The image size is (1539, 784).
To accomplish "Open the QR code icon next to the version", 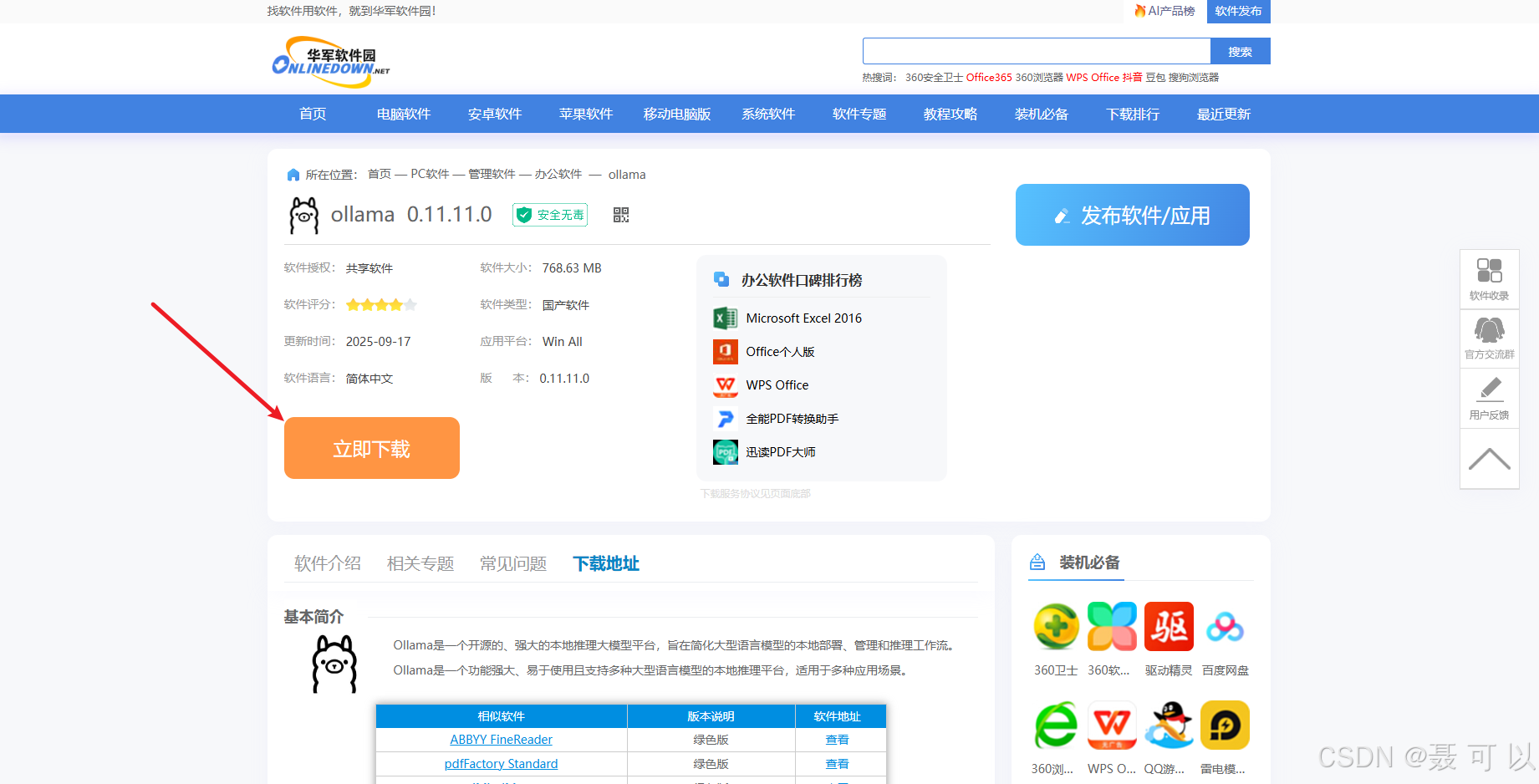I will tap(621, 215).
